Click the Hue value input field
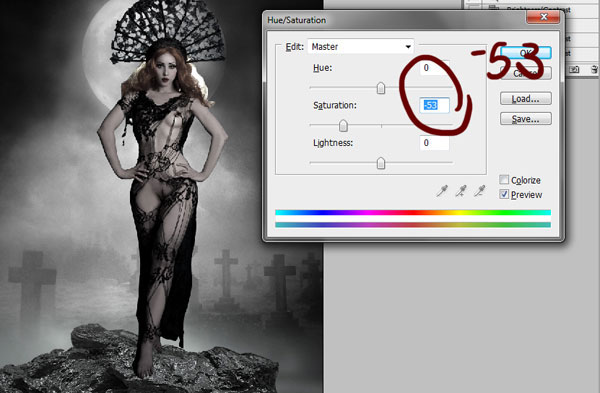The image size is (600, 393). click(x=434, y=68)
